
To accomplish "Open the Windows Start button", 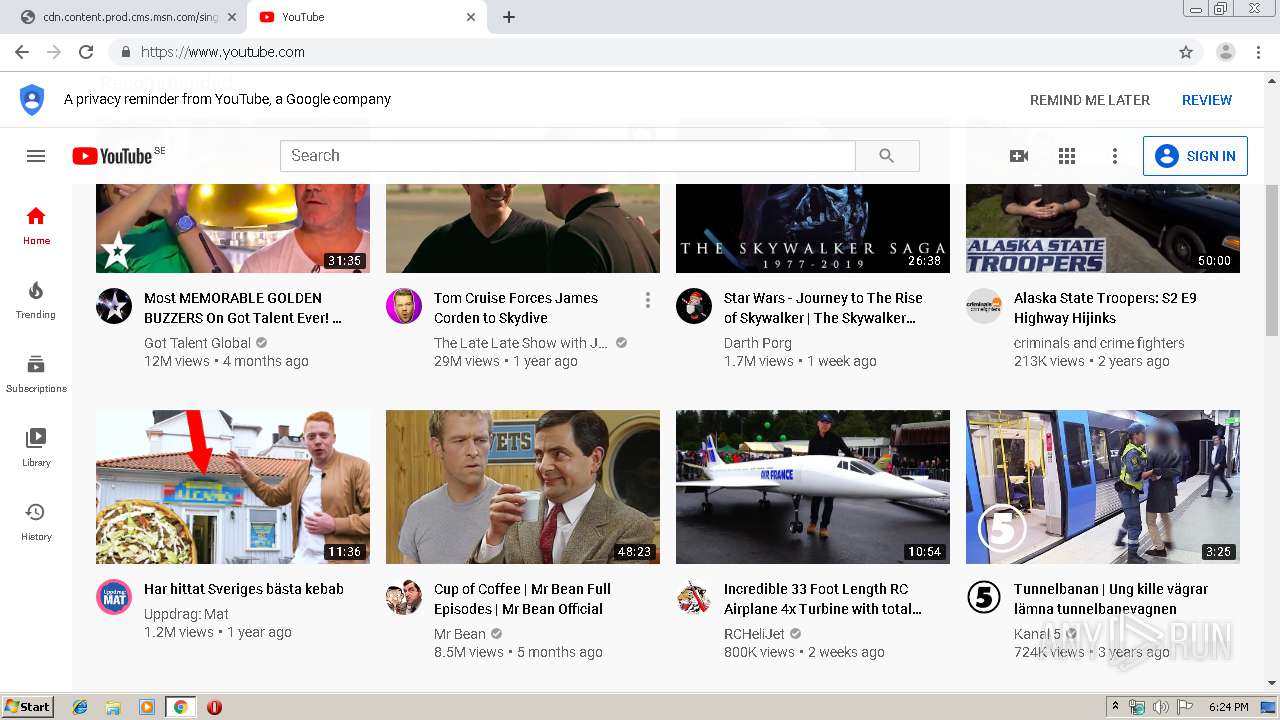I will [x=28, y=707].
